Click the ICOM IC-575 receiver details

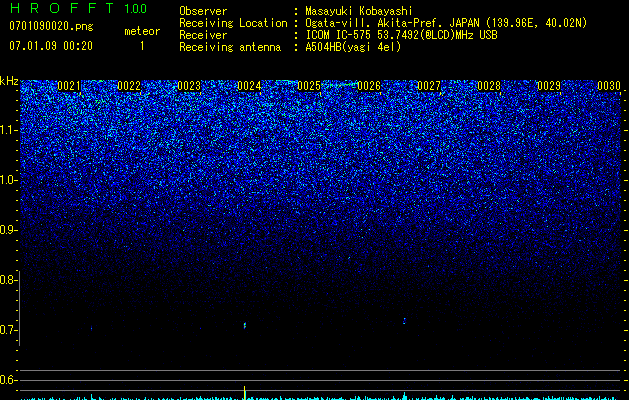point(401,35)
